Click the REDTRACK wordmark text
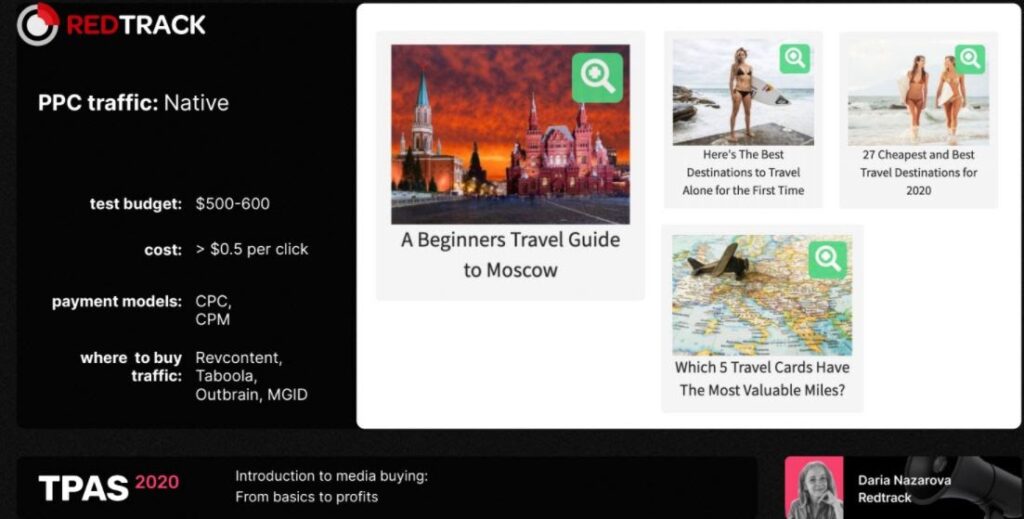Screen dimensions: 1024x519 point(136,25)
